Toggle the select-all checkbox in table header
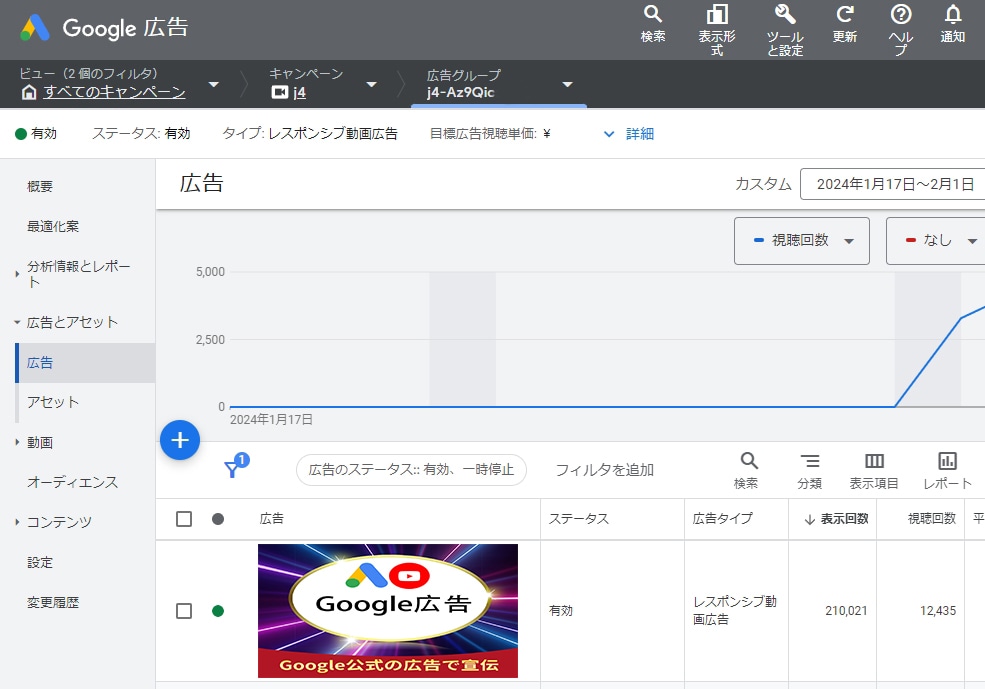 184,519
